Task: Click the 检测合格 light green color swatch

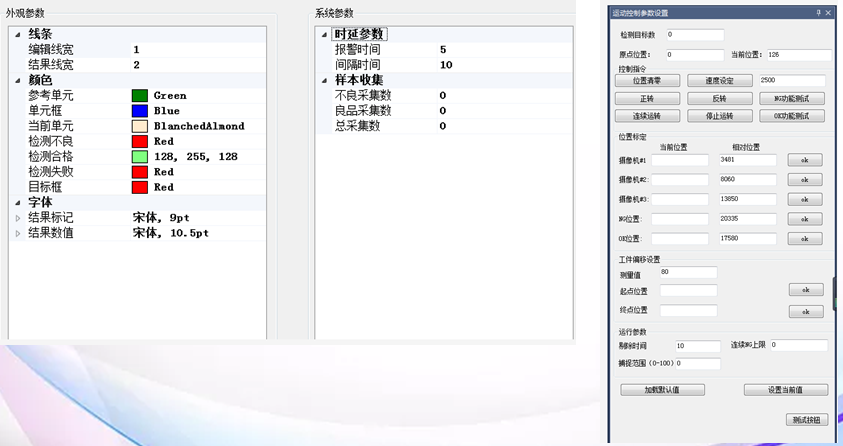Action: 140,157
